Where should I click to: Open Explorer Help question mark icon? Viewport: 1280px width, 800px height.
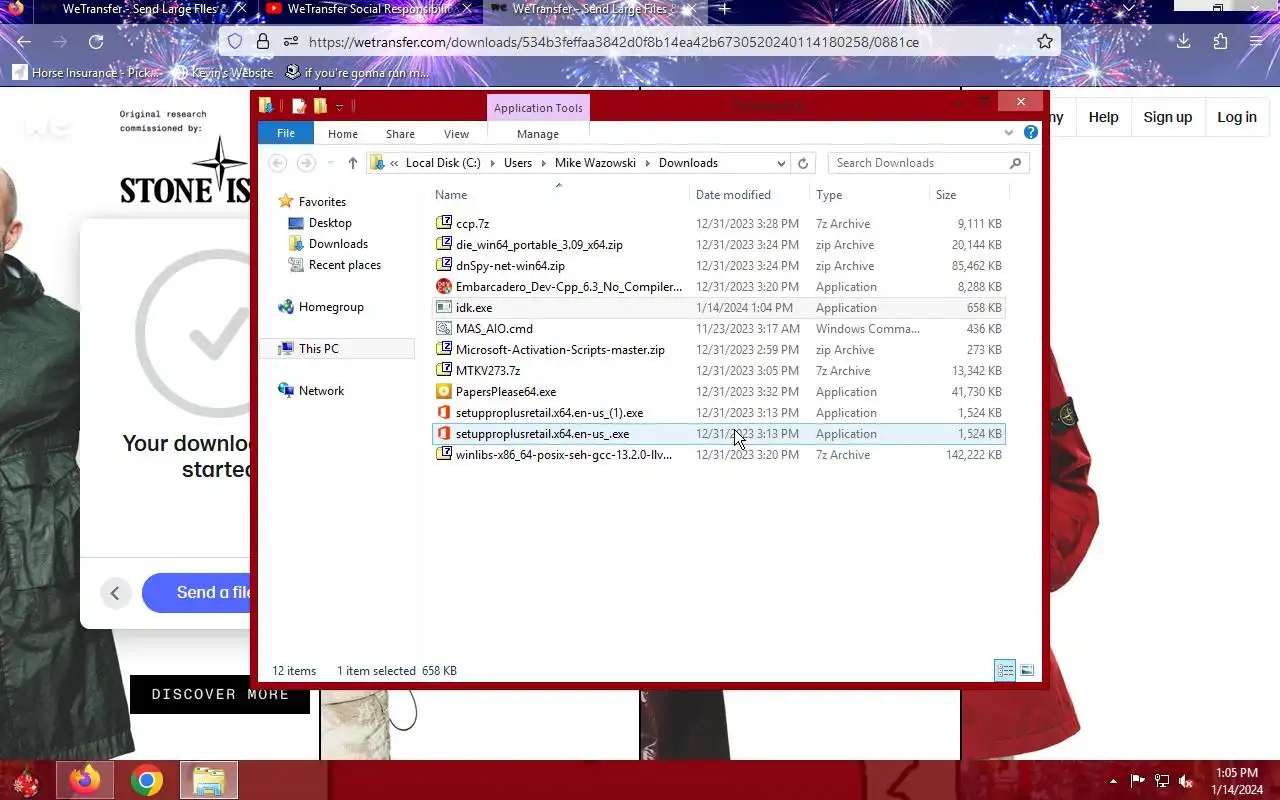(x=1030, y=133)
